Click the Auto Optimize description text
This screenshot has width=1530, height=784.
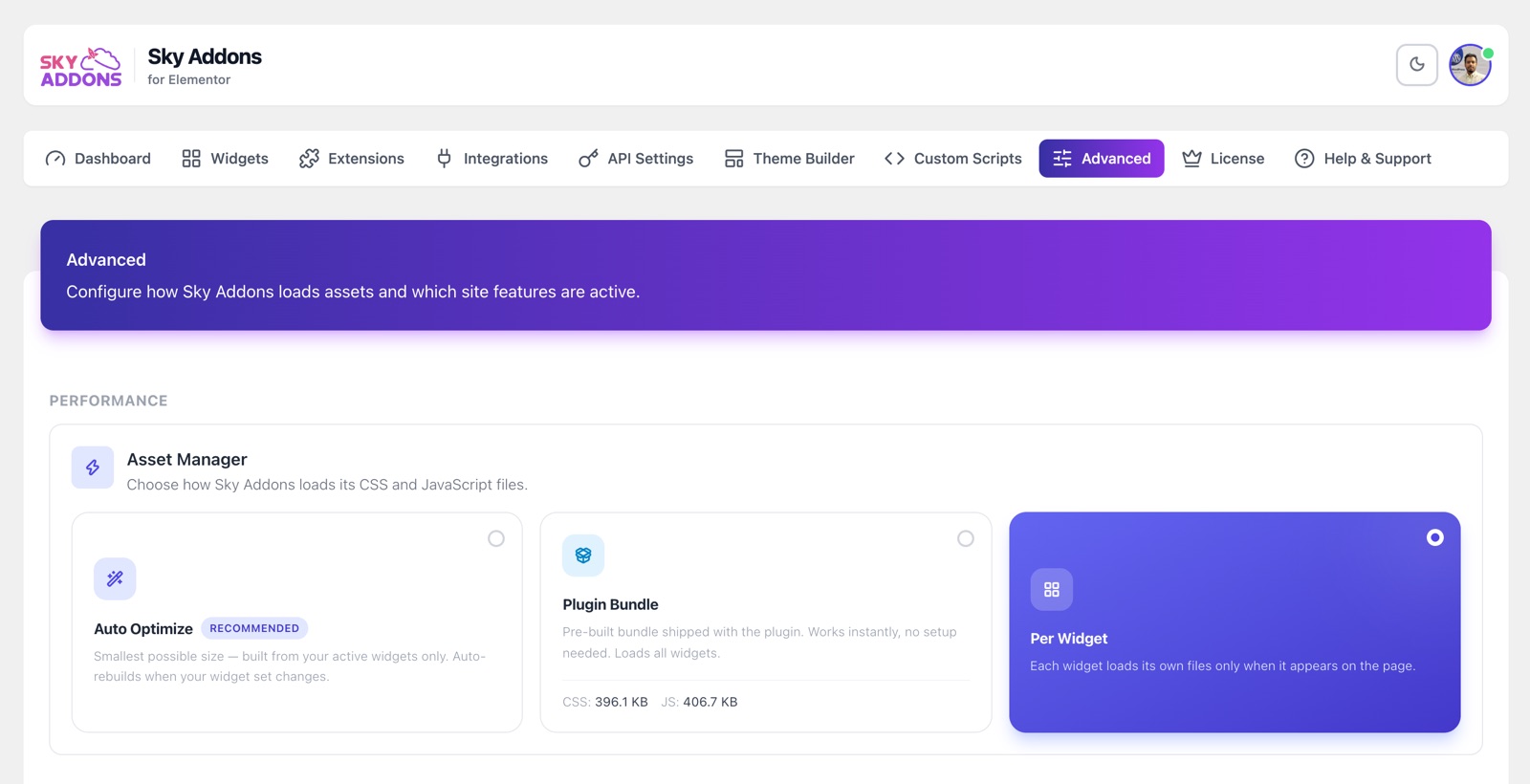pyautogui.click(x=290, y=666)
